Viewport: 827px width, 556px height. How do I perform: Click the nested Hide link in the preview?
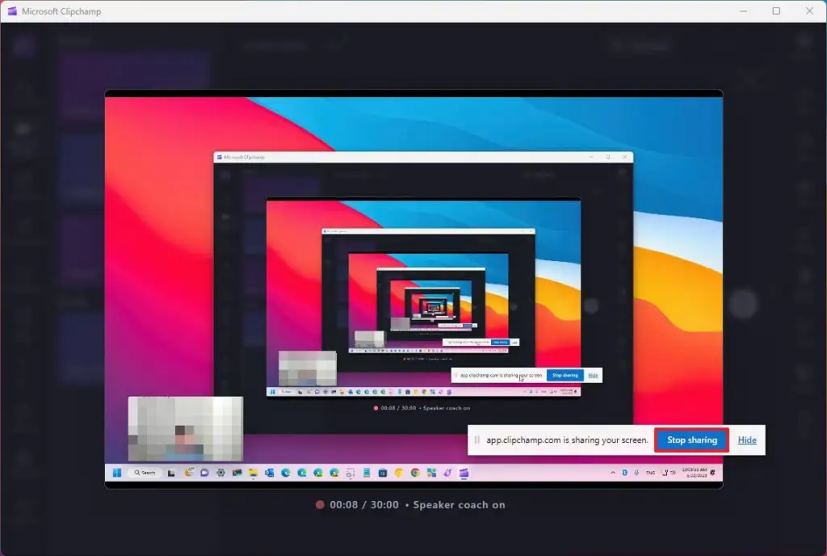point(593,375)
